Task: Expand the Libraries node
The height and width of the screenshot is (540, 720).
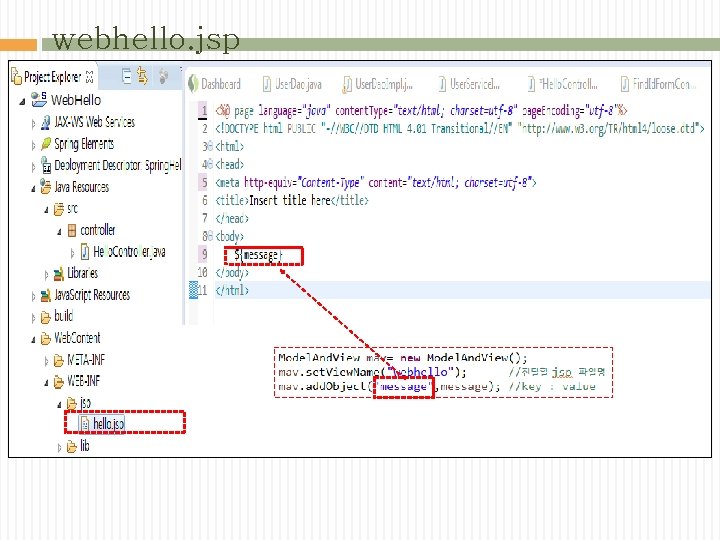Action: pos(46,275)
